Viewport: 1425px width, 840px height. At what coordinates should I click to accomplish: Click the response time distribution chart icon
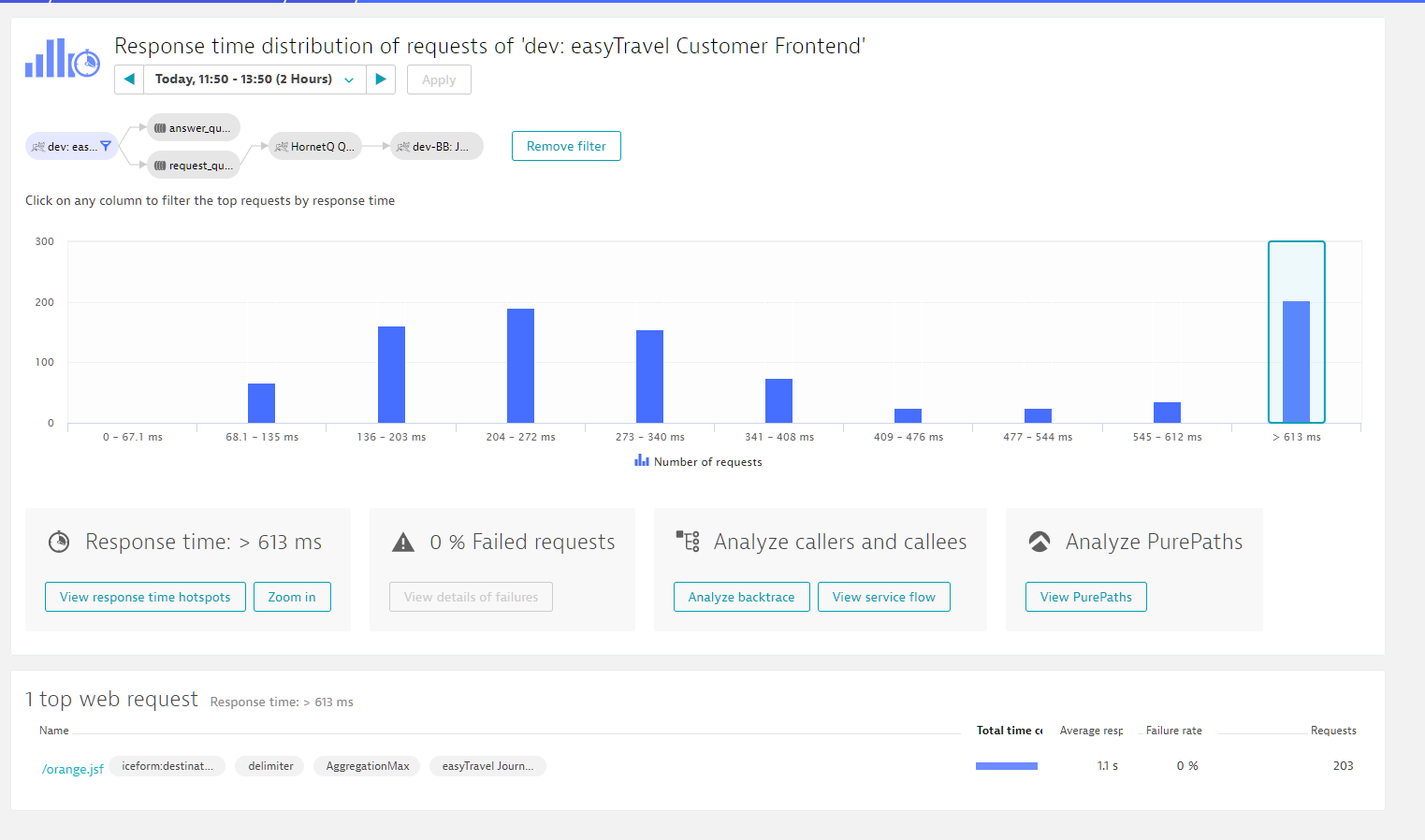63,59
